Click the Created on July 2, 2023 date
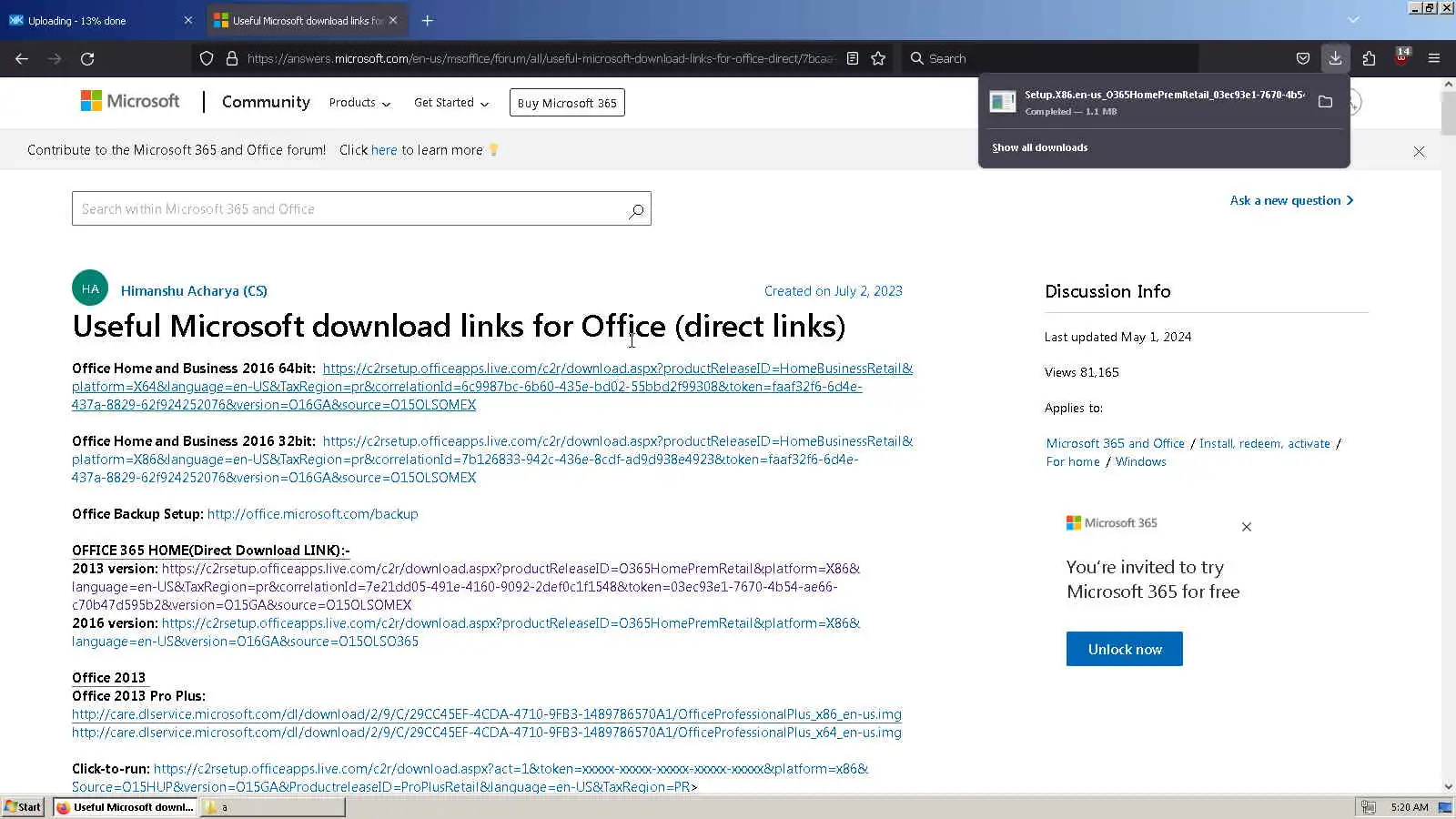1456x819 pixels. [x=834, y=291]
